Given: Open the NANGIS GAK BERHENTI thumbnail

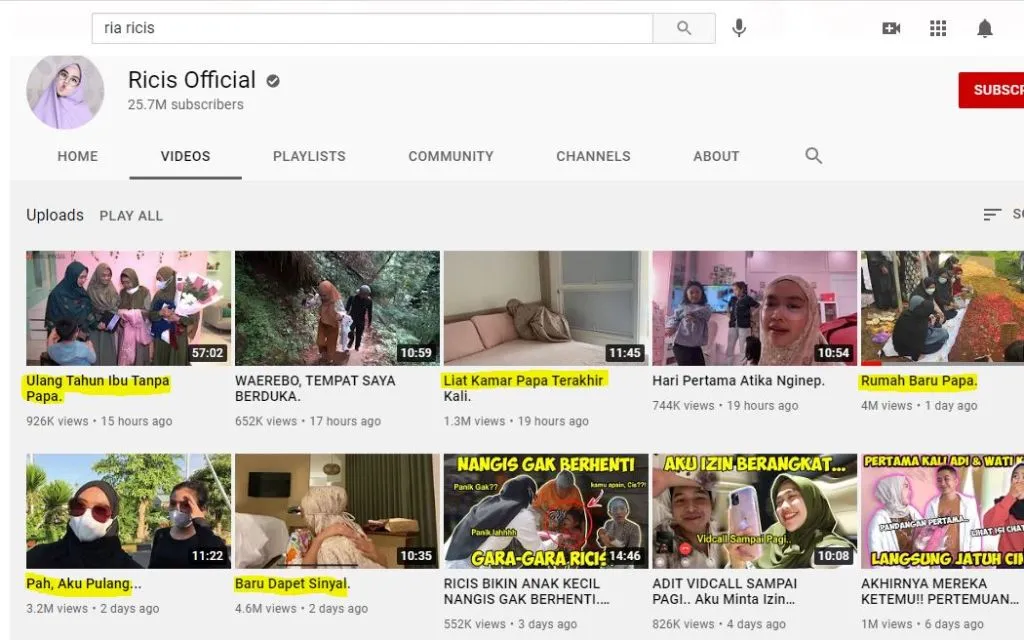Looking at the screenshot, I should [546, 511].
